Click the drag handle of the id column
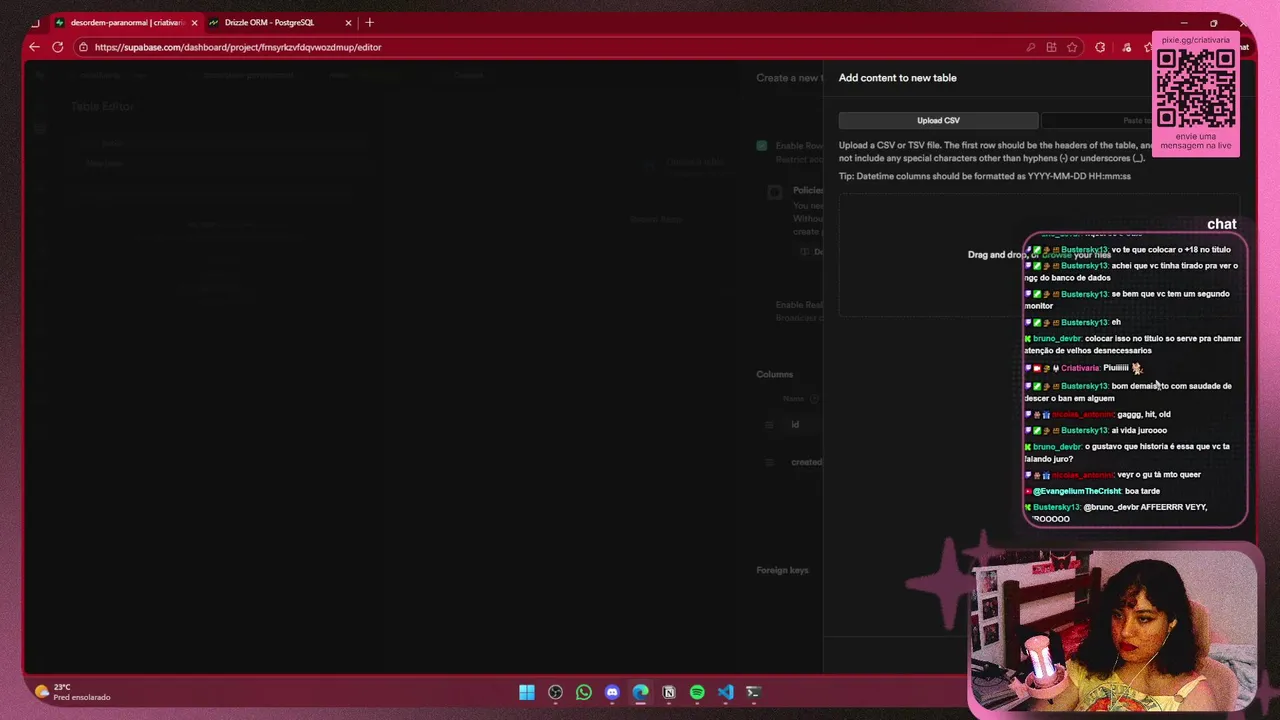 point(769,425)
